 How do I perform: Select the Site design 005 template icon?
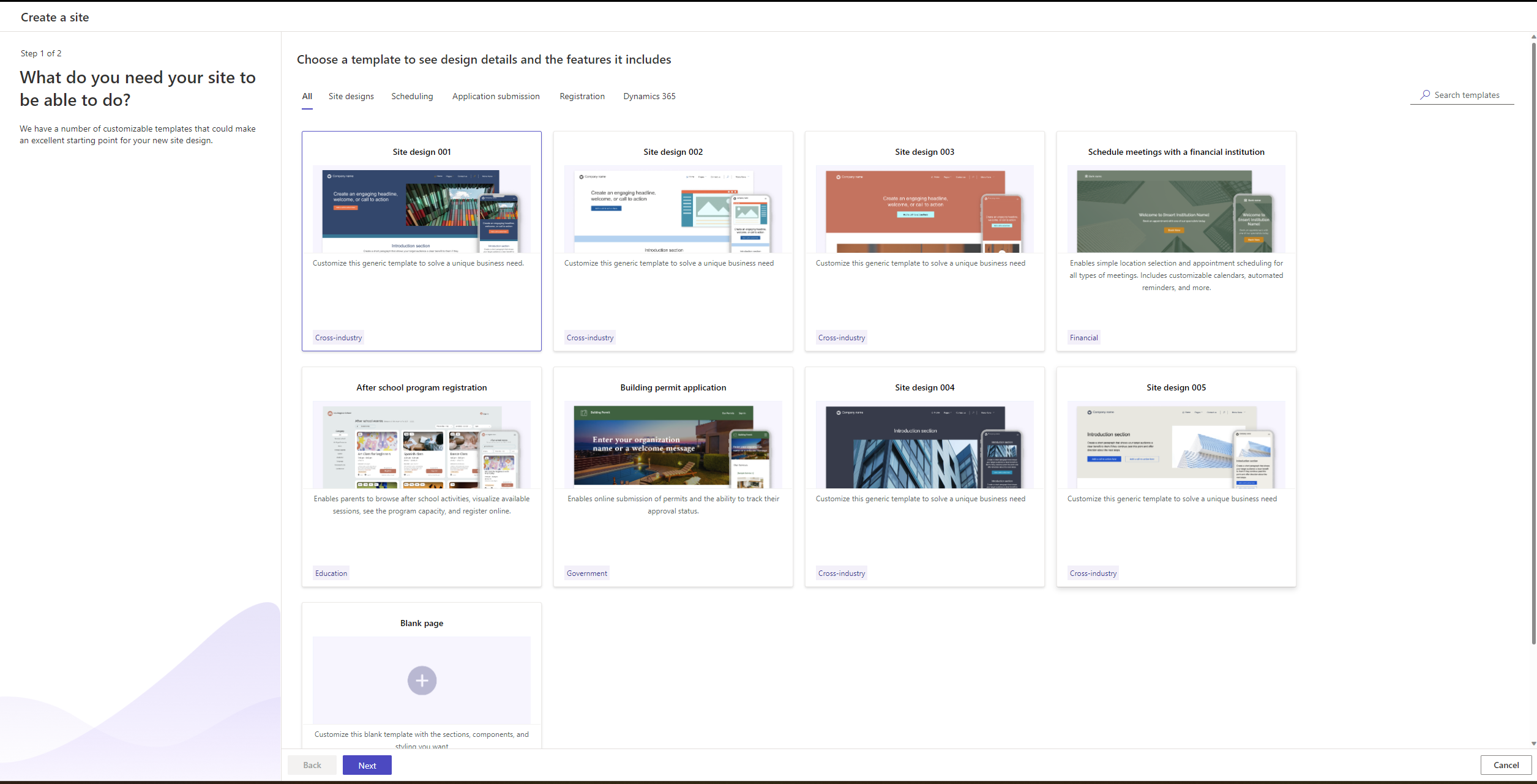click(x=1176, y=447)
